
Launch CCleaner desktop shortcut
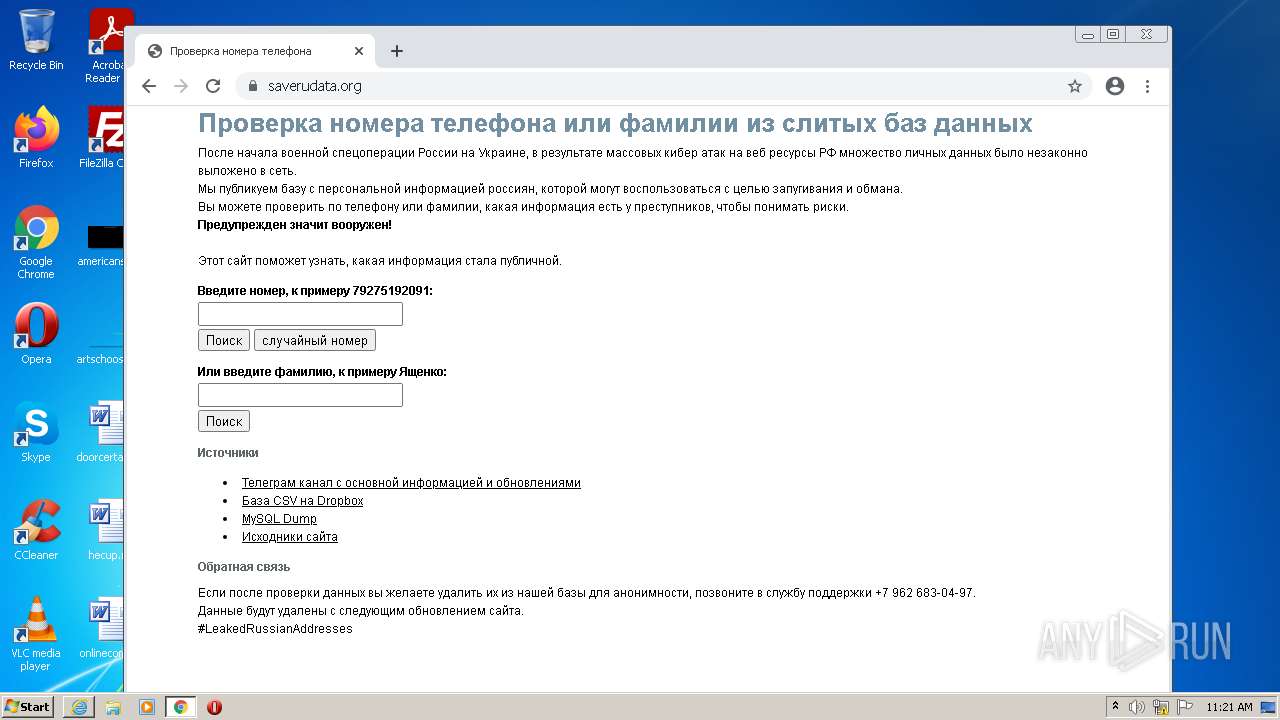click(36, 530)
